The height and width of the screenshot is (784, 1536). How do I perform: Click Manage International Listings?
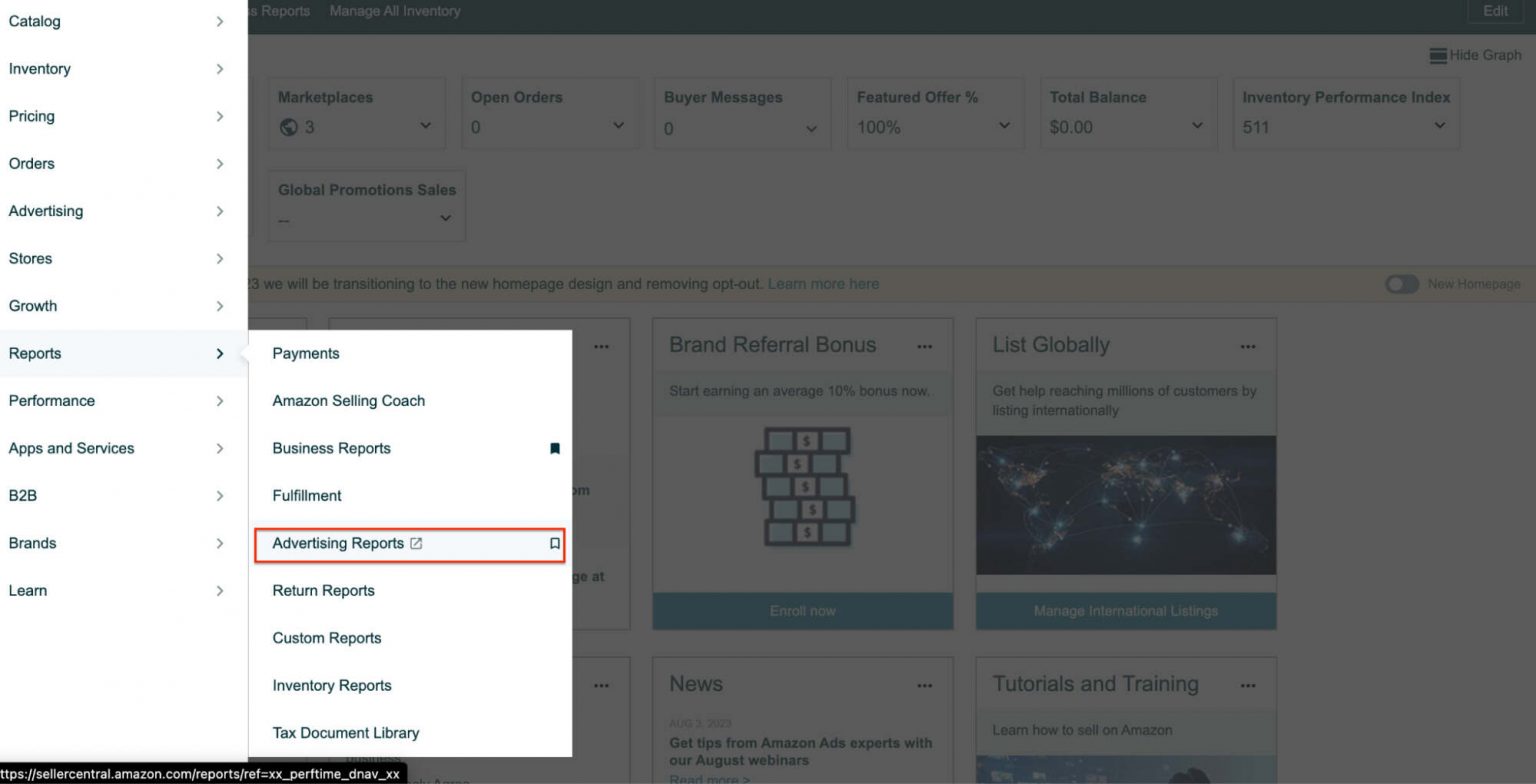tap(1125, 610)
